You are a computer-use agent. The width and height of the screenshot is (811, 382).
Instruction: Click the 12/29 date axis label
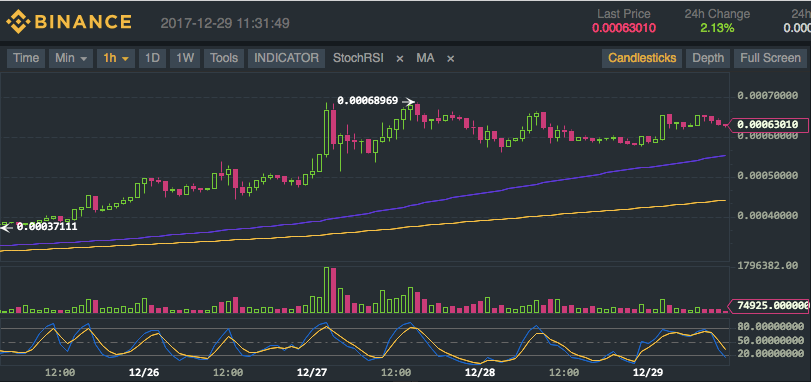click(x=648, y=372)
